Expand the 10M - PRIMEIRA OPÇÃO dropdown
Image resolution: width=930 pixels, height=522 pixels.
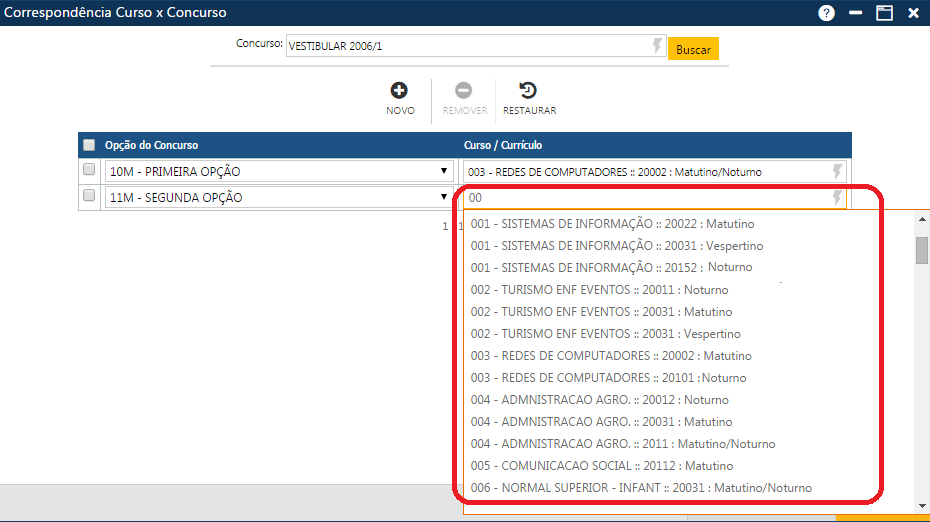(444, 172)
